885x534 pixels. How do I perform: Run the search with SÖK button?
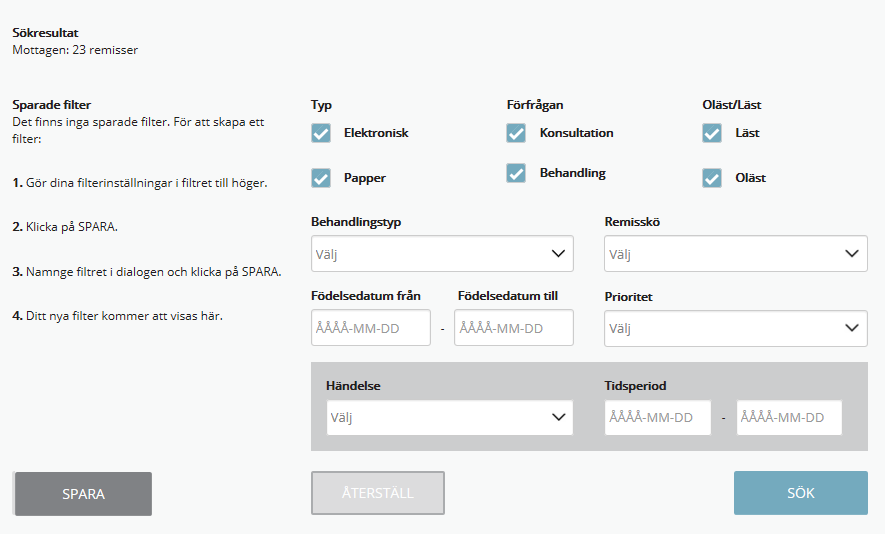tap(800, 493)
